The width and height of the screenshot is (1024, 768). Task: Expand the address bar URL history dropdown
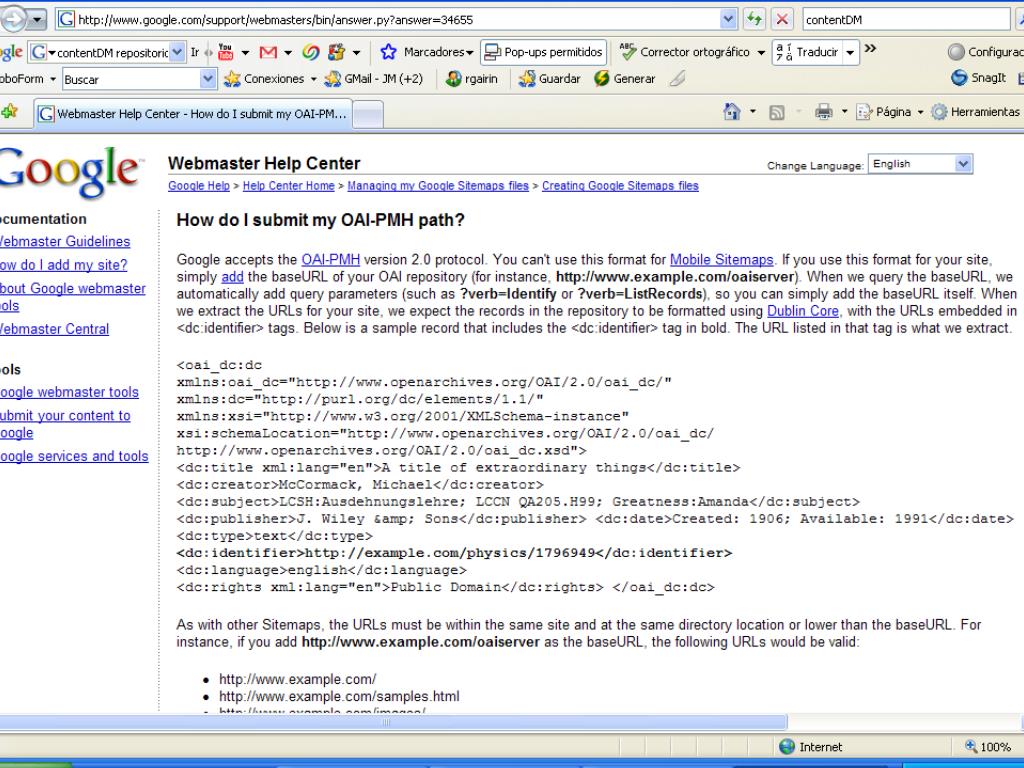pyautogui.click(x=728, y=20)
